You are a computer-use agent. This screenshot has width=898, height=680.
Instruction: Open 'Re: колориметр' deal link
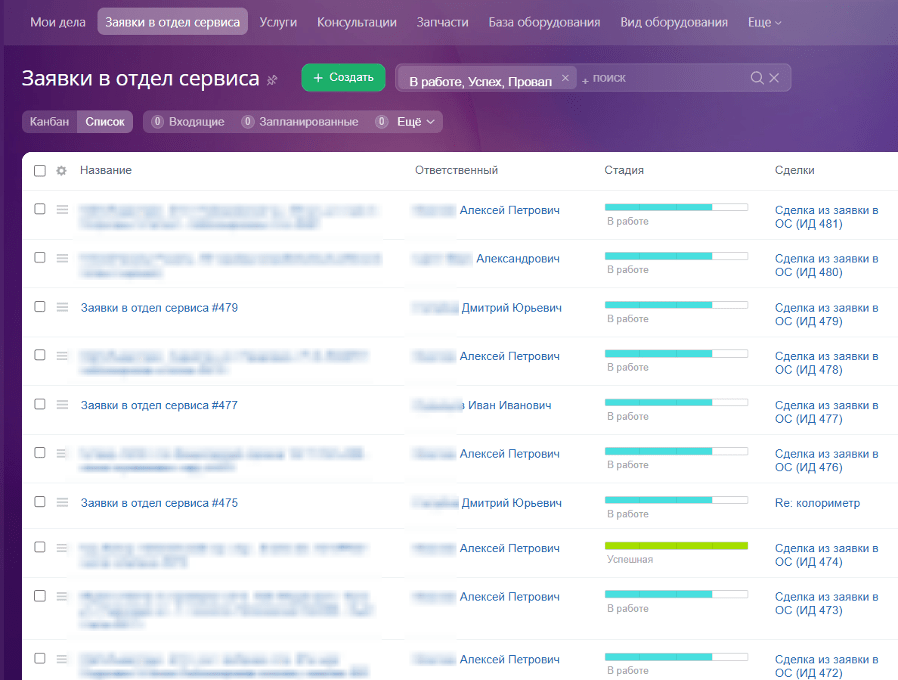817,503
